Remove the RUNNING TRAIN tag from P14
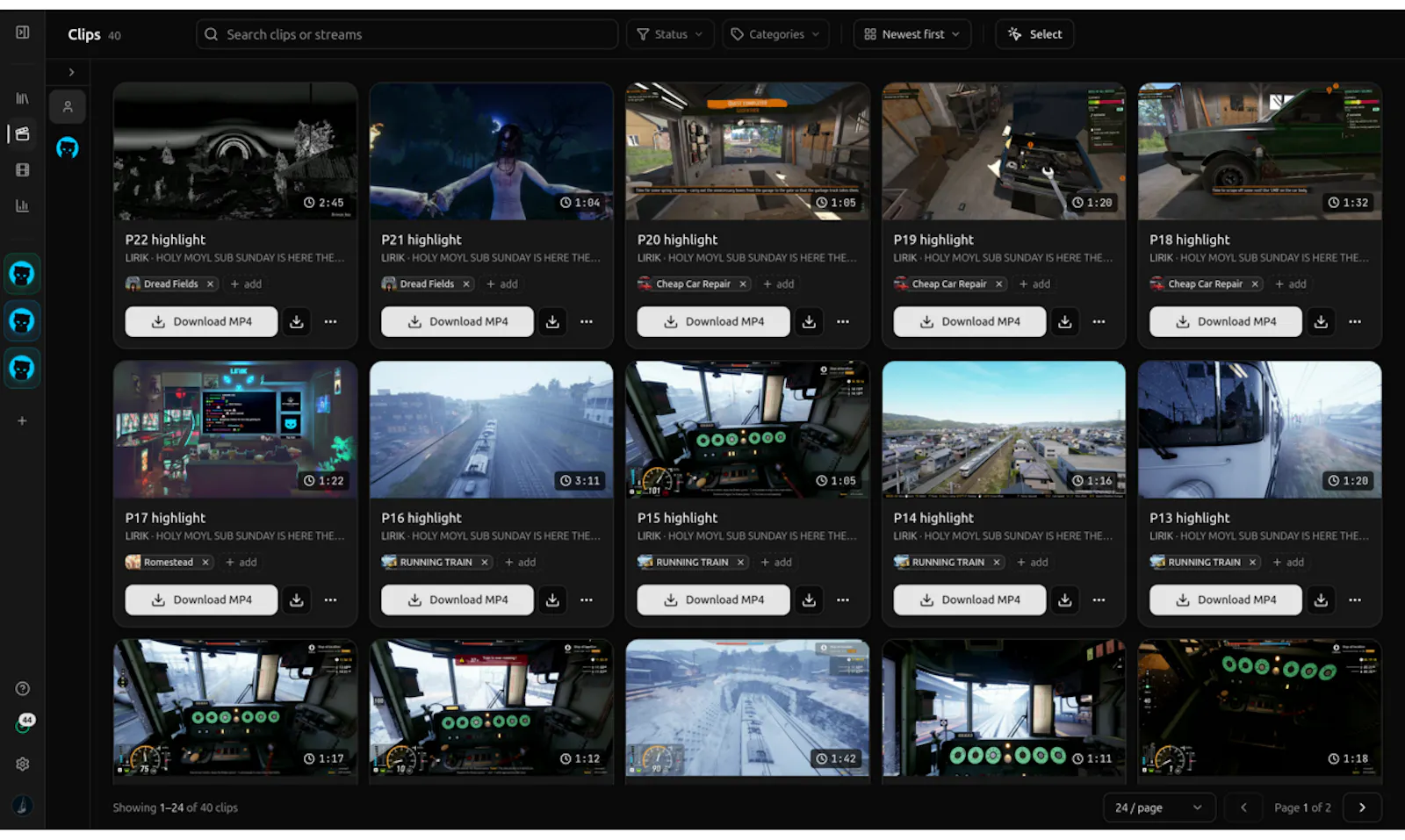1405x840 pixels. 997,563
